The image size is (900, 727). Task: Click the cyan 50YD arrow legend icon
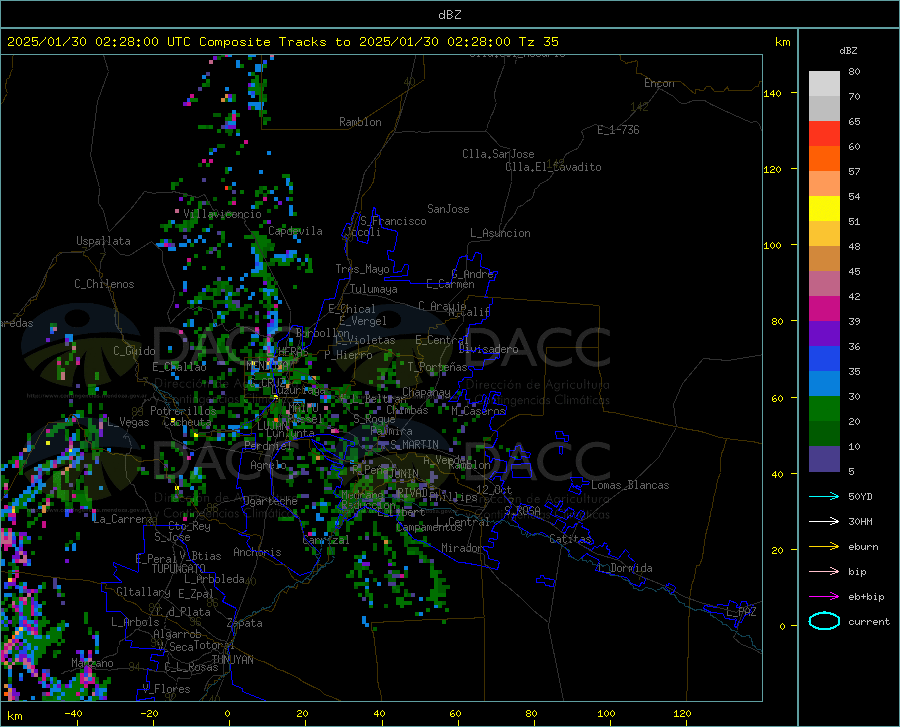click(x=824, y=496)
